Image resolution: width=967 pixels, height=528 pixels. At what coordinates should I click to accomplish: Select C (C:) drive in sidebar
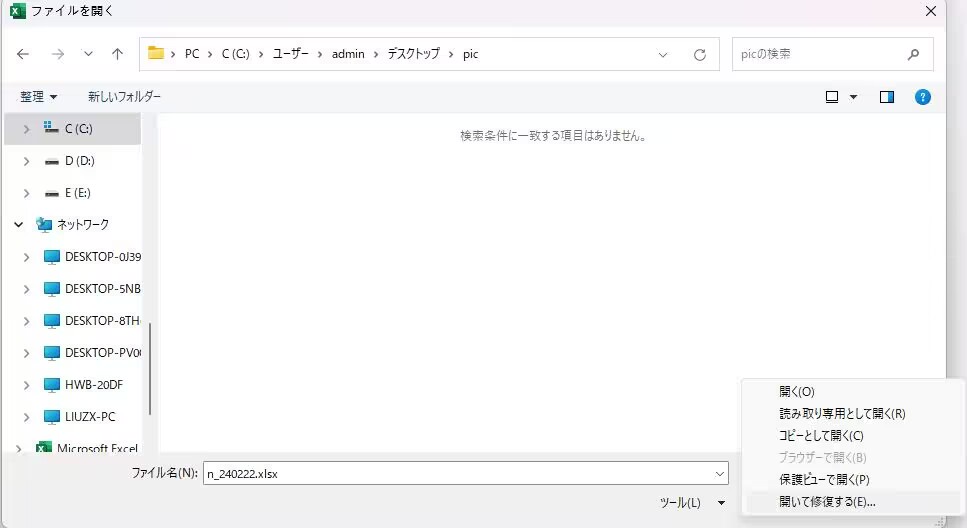(73, 129)
